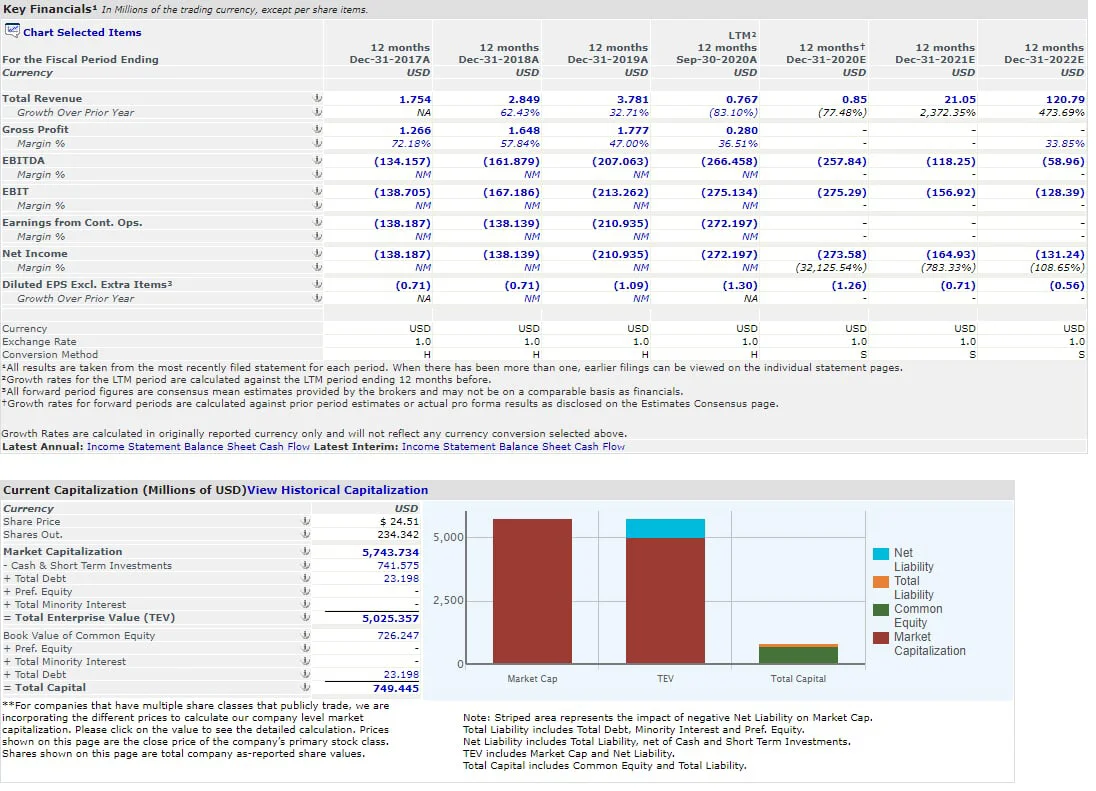Screen dimensions: 1096x791
Task: Click the chart-select icon for Gross Profit row
Action: coord(317,129)
